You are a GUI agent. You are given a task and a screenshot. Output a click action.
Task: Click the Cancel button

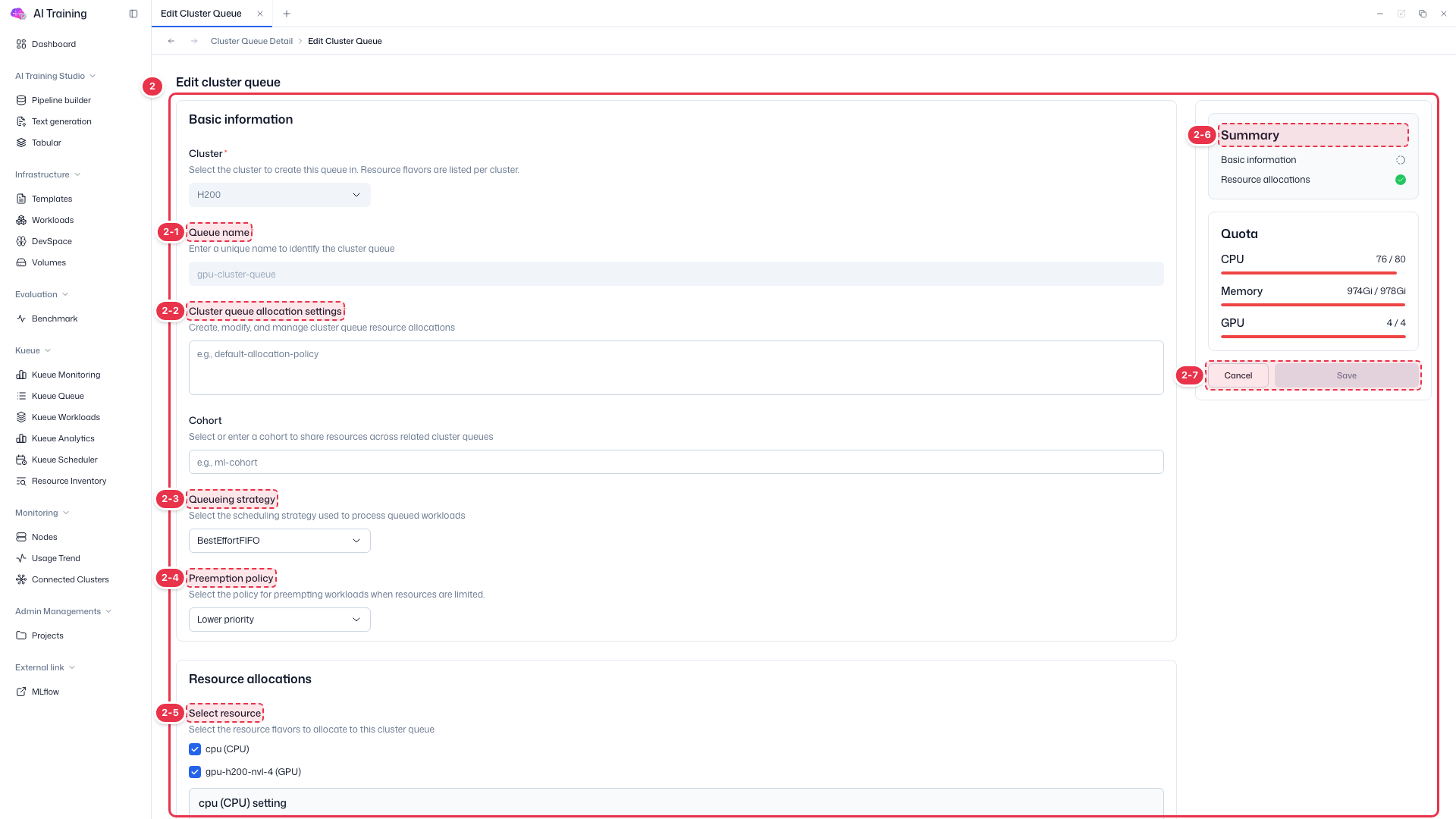[x=1238, y=375]
